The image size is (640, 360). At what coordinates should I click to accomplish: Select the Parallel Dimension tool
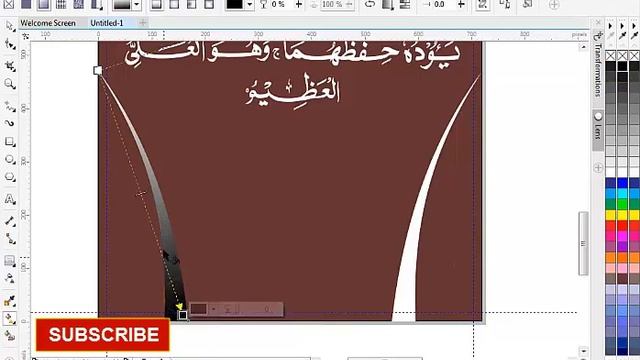point(10,221)
